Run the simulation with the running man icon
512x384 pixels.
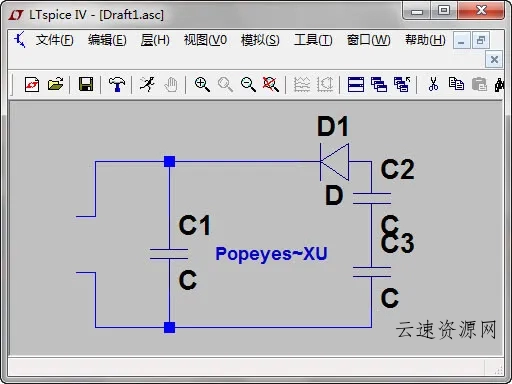[x=147, y=84]
